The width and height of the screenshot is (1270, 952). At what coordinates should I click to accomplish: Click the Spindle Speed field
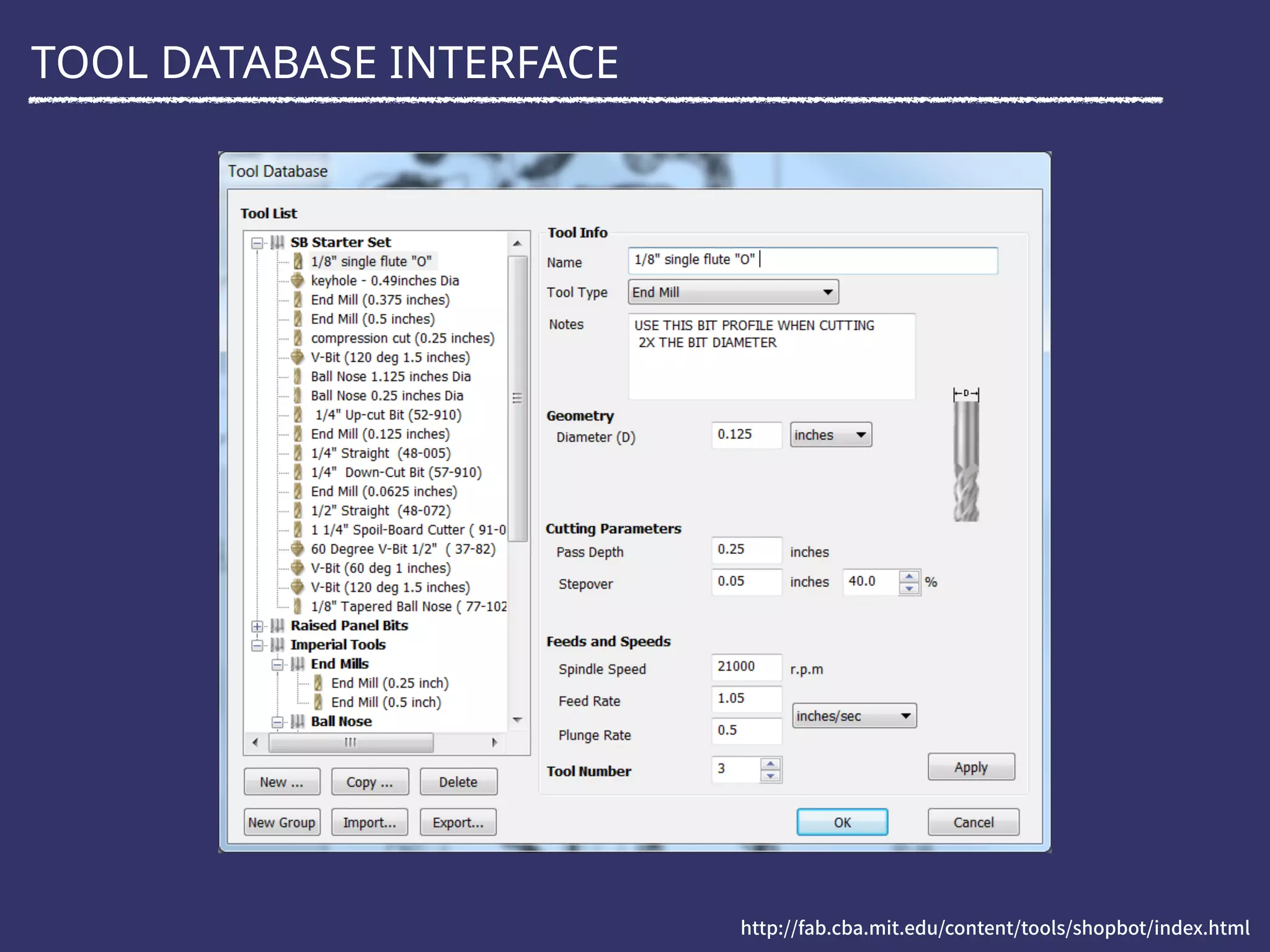747,667
